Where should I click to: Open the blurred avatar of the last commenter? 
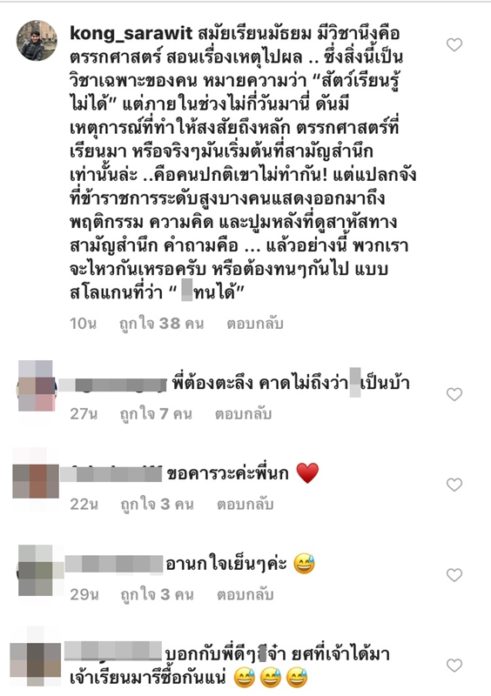(x=36, y=658)
